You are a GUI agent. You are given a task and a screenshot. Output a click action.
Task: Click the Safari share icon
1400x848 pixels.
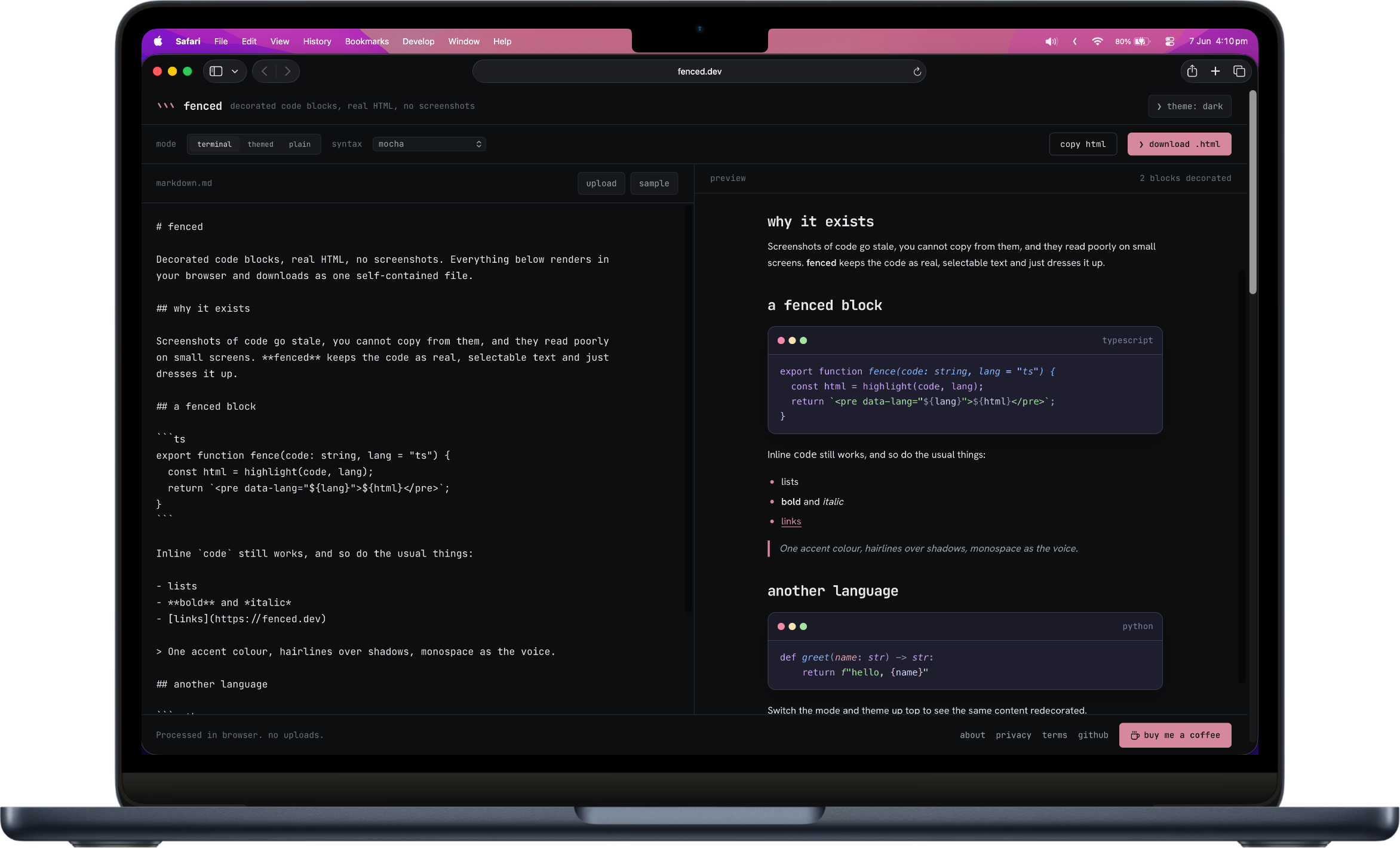(1192, 72)
